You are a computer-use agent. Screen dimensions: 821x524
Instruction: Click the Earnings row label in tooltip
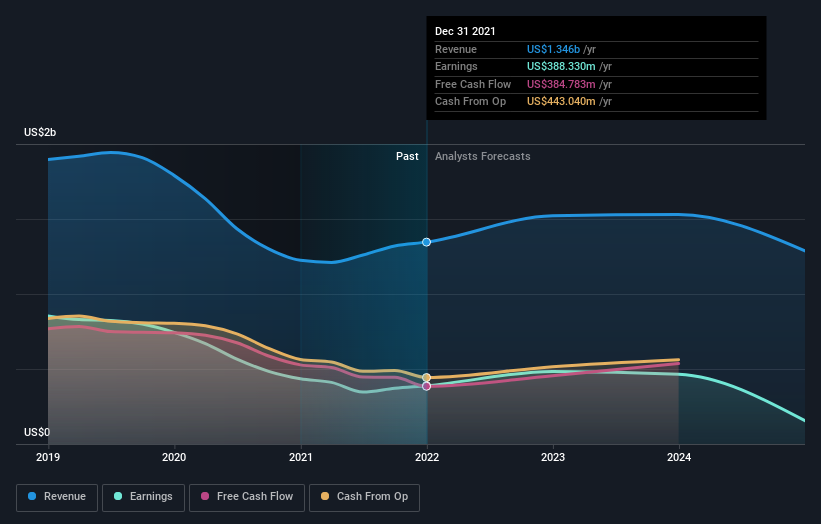(456, 66)
